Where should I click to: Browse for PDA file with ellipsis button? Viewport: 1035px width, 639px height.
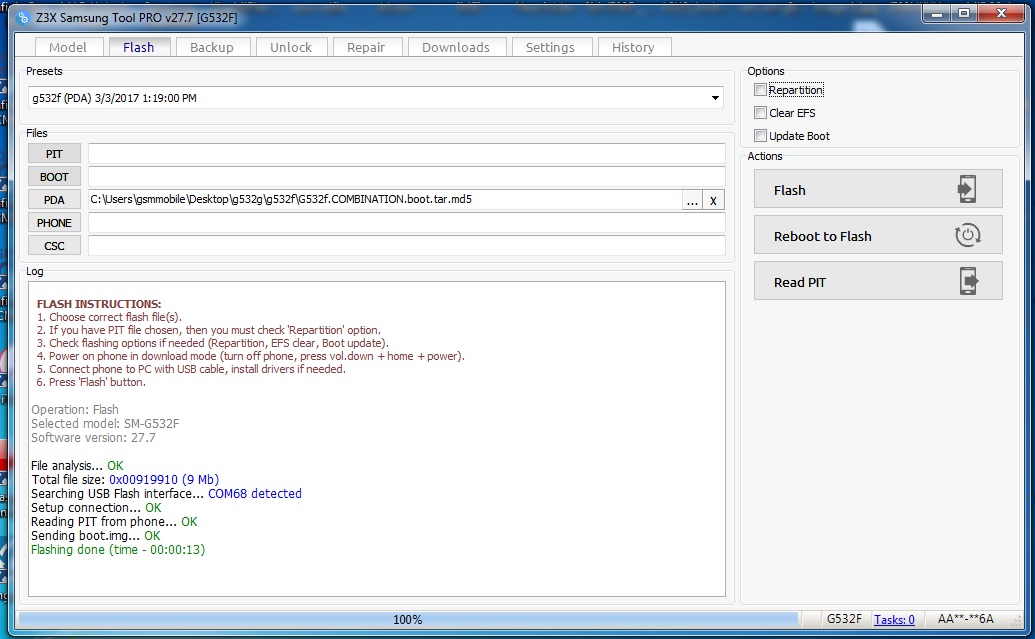692,201
